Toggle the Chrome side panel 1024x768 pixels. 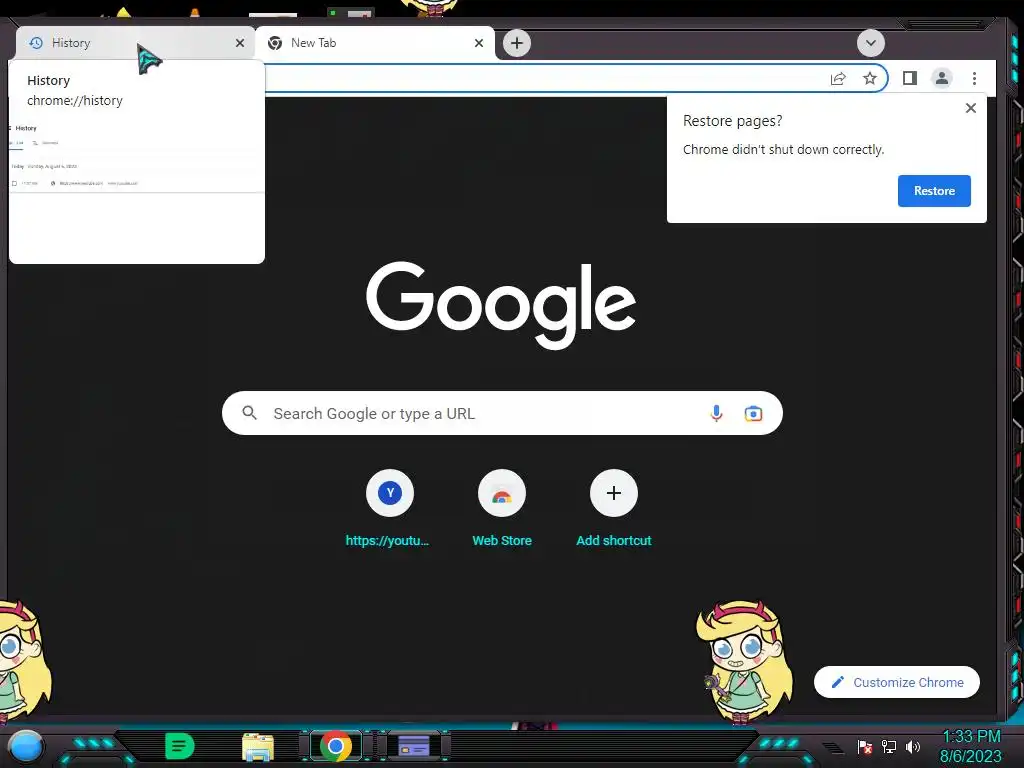click(x=909, y=78)
